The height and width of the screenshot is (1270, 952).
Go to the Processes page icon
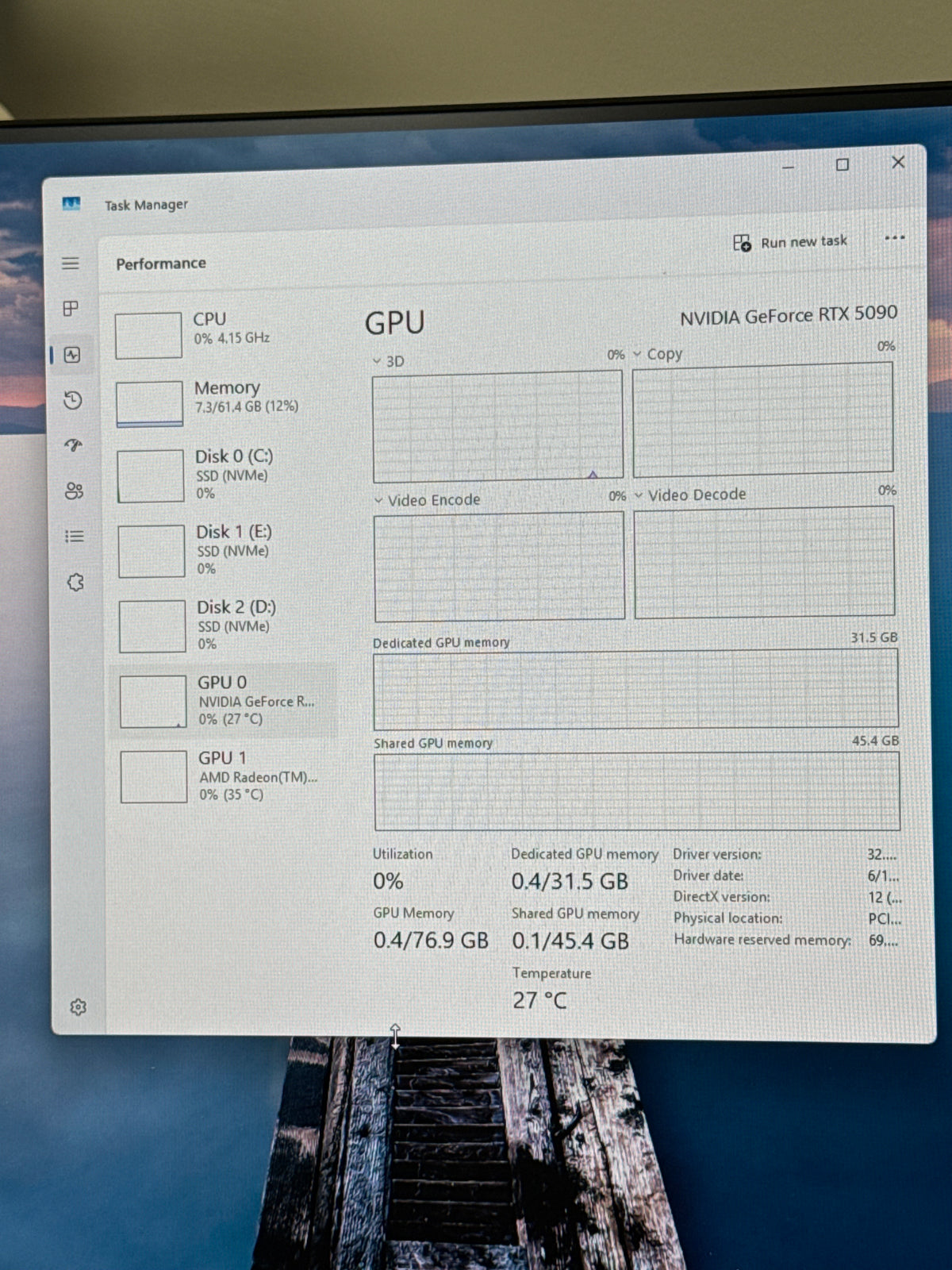[71, 308]
